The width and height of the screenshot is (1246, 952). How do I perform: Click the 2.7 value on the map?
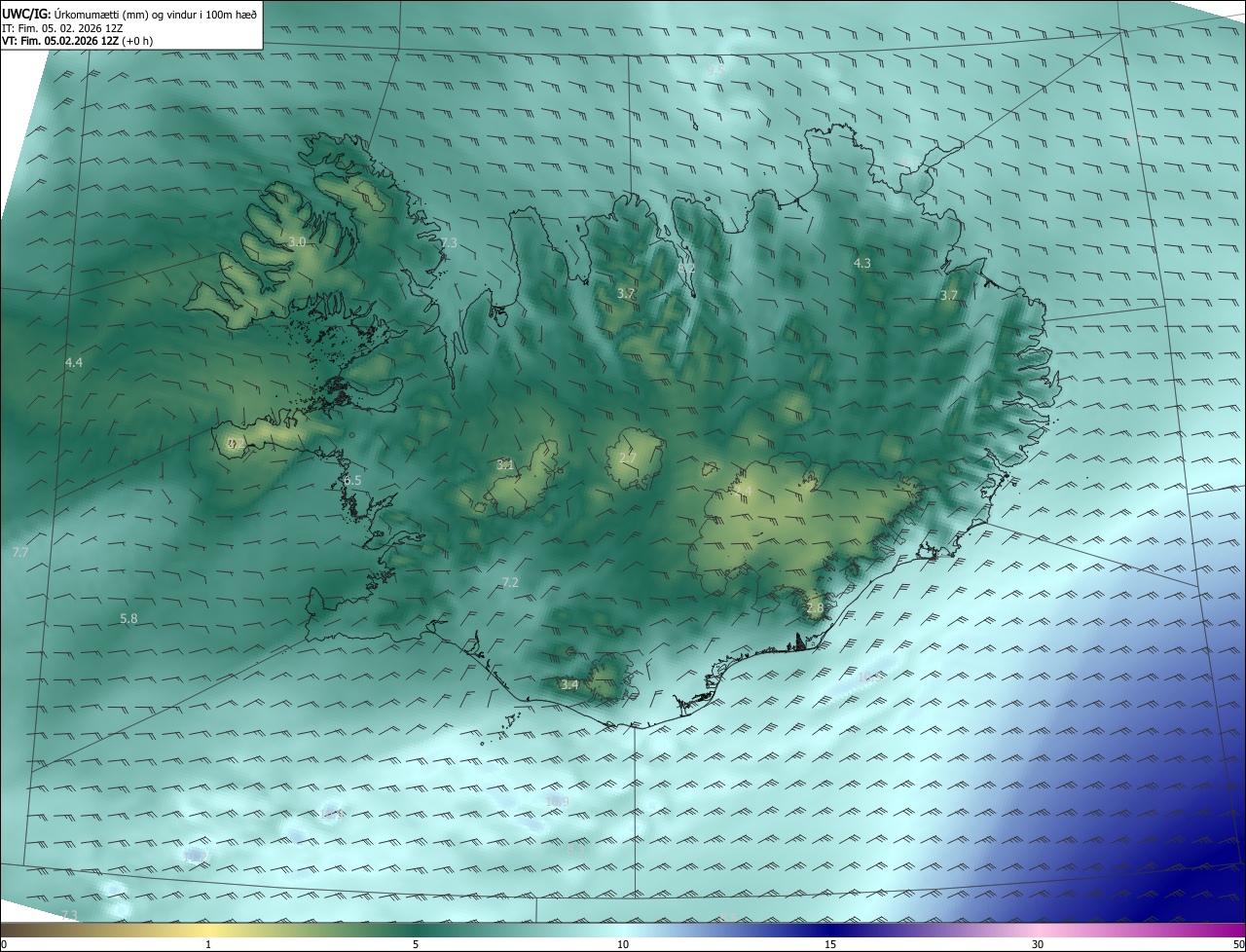tap(628, 458)
